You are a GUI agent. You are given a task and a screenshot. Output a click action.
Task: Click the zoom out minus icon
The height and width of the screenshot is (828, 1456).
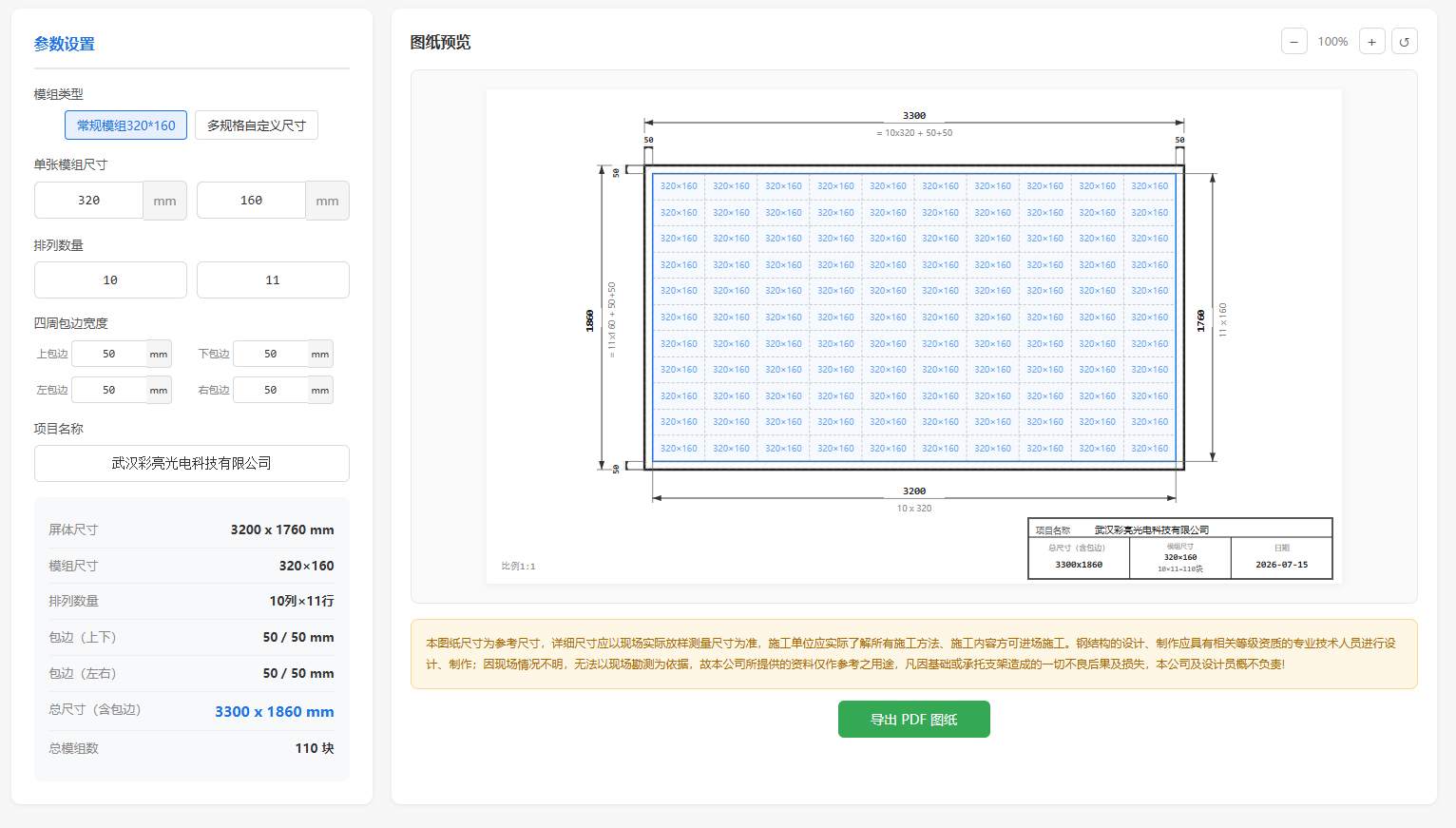click(x=1294, y=42)
